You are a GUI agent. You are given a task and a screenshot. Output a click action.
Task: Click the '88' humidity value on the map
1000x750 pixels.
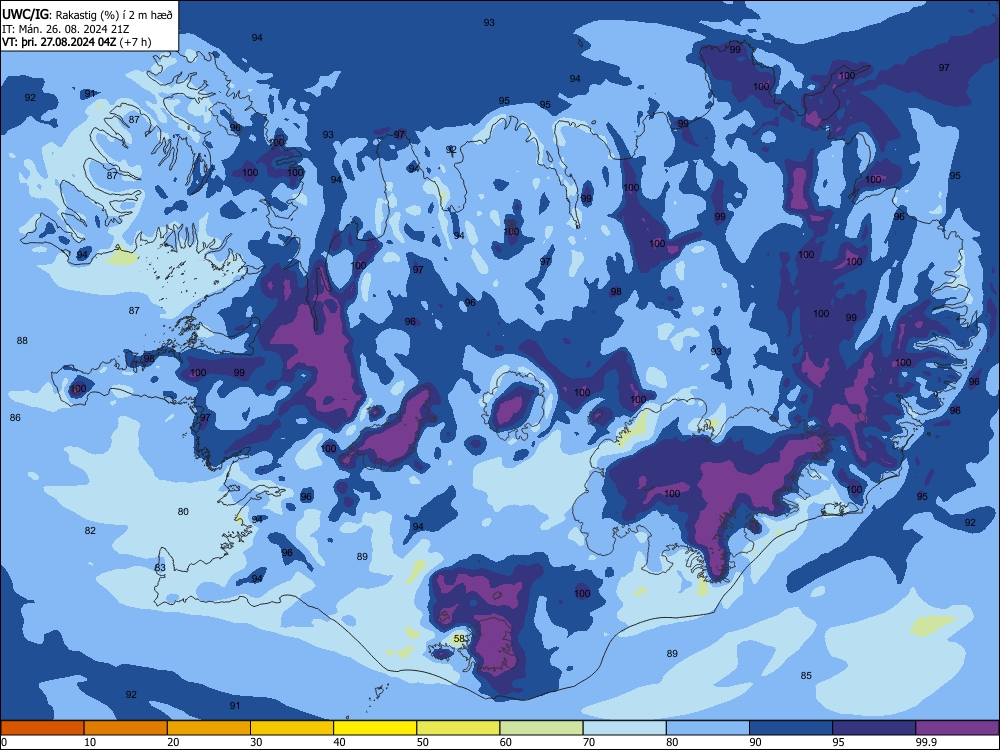(x=22, y=341)
